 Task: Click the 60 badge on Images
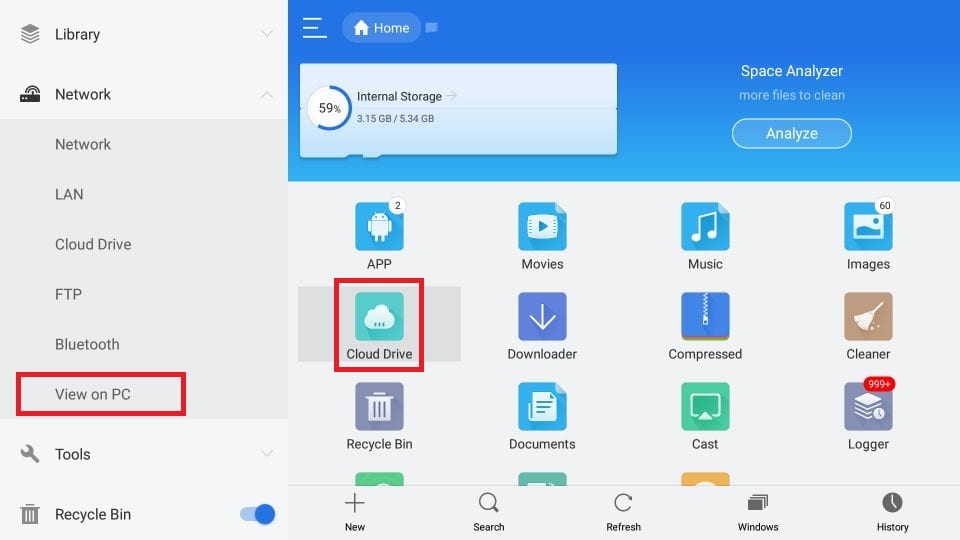click(x=885, y=206)
